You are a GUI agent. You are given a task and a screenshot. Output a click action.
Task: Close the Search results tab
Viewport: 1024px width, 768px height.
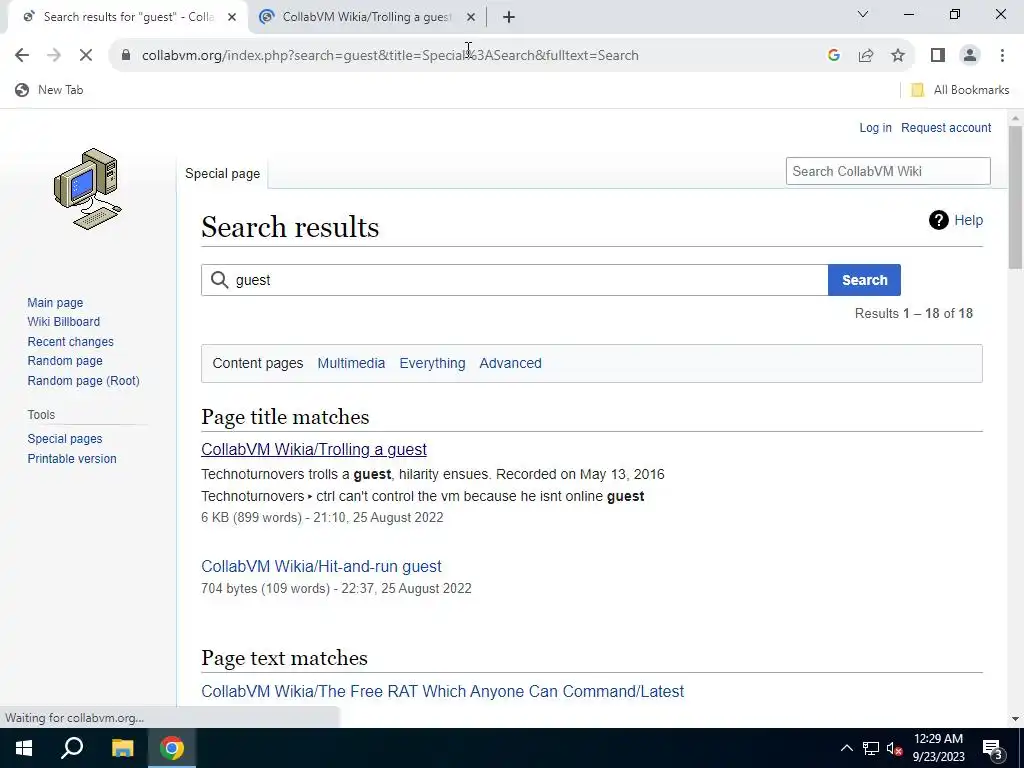(232, 18)
